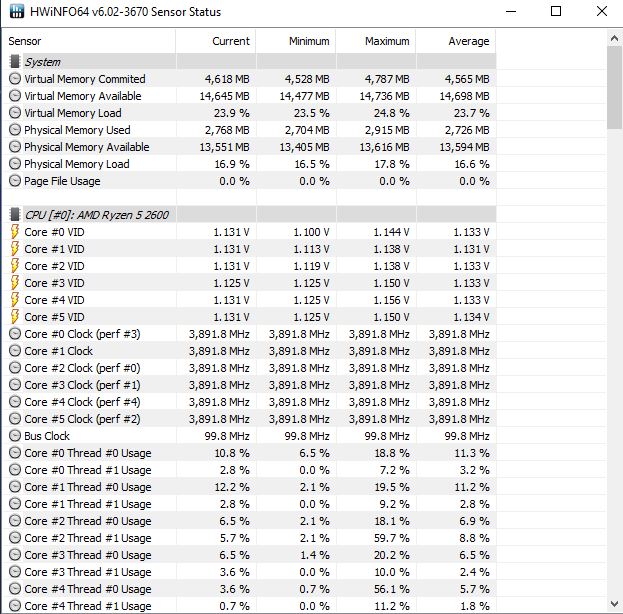Viewport: 623px width, 614px height.
Task: Select the Core #3 VID row label
Action: pos(54,283)
